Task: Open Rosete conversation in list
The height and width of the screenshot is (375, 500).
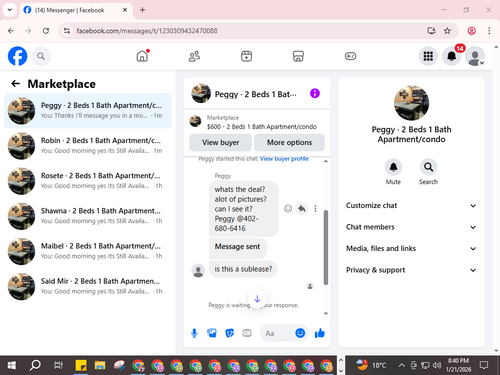Action: [88, 181]
